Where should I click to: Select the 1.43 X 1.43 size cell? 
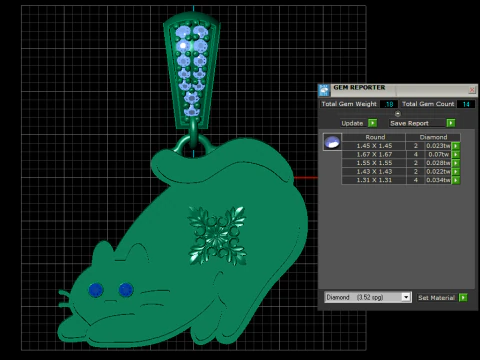[x=374, y=172]
